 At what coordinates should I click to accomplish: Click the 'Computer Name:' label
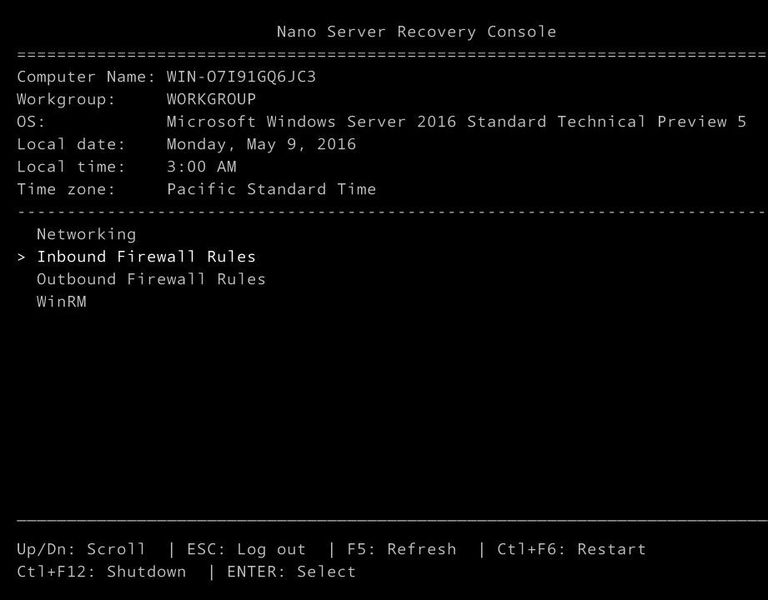click(x=86, y=77)
